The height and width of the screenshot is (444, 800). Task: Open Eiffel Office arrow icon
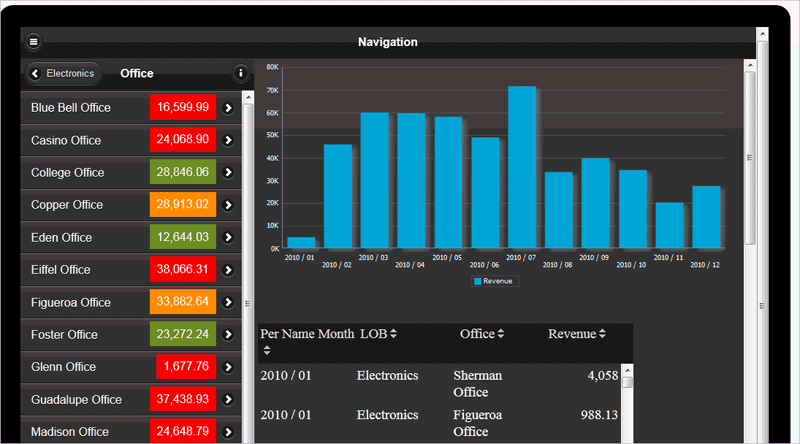point(228,270)
